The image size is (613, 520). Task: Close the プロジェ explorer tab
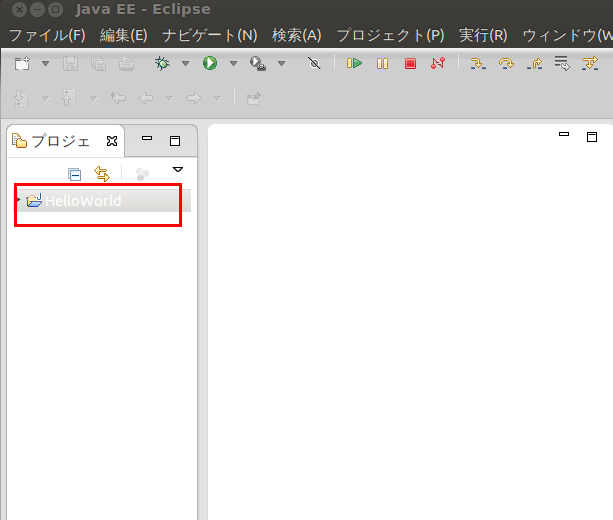click(112, 141)
